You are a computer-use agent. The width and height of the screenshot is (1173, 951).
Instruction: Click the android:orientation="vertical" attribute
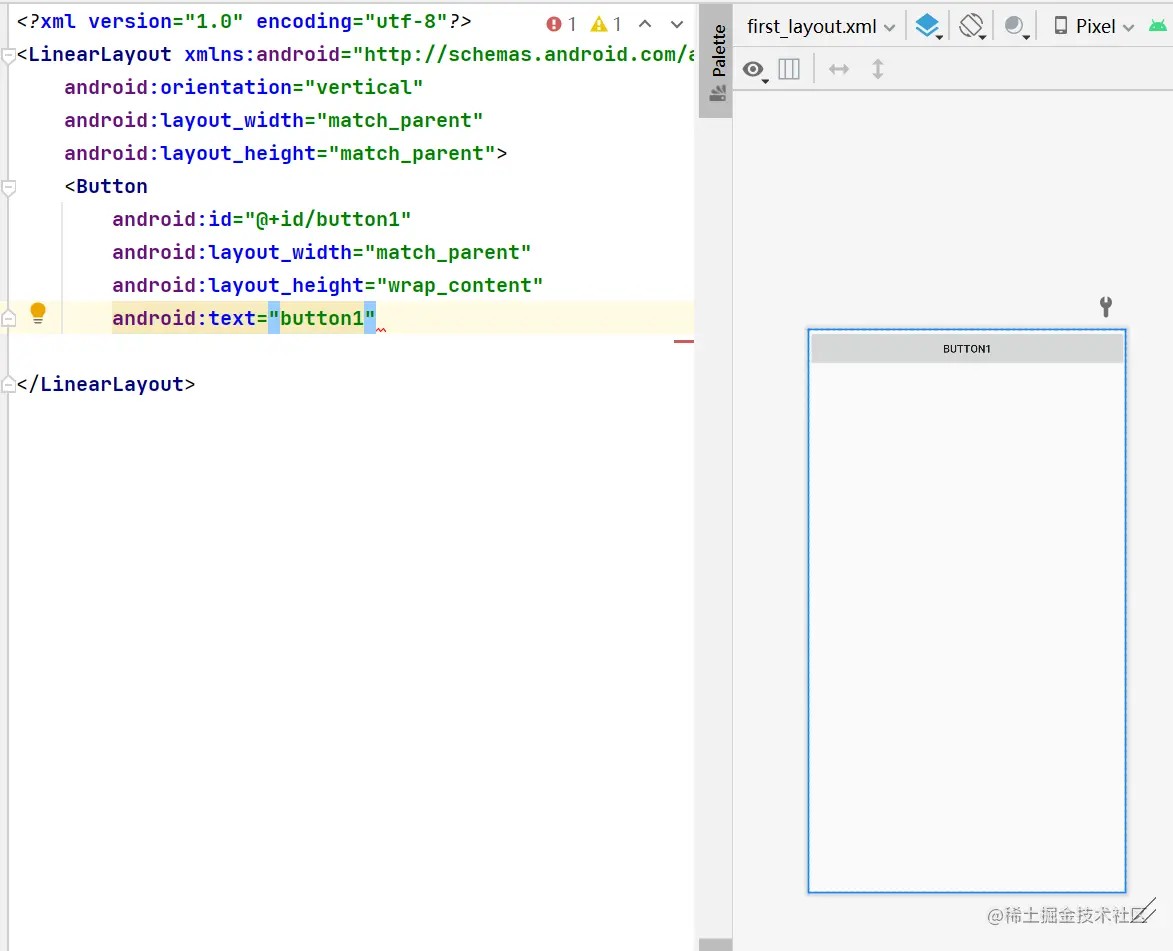[x=244, y=88]
